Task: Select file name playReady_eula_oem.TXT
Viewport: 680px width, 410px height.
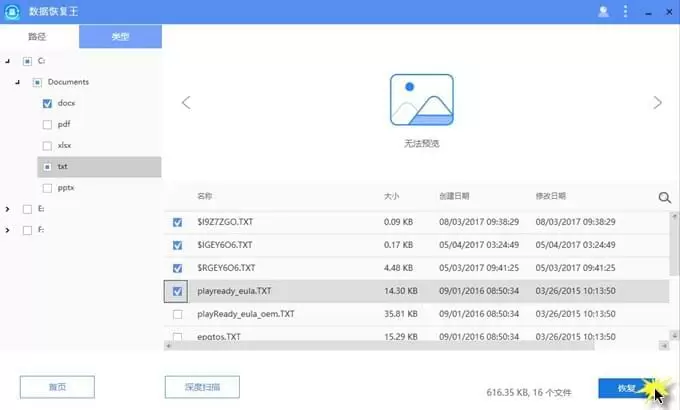Action: coord(246,314)
